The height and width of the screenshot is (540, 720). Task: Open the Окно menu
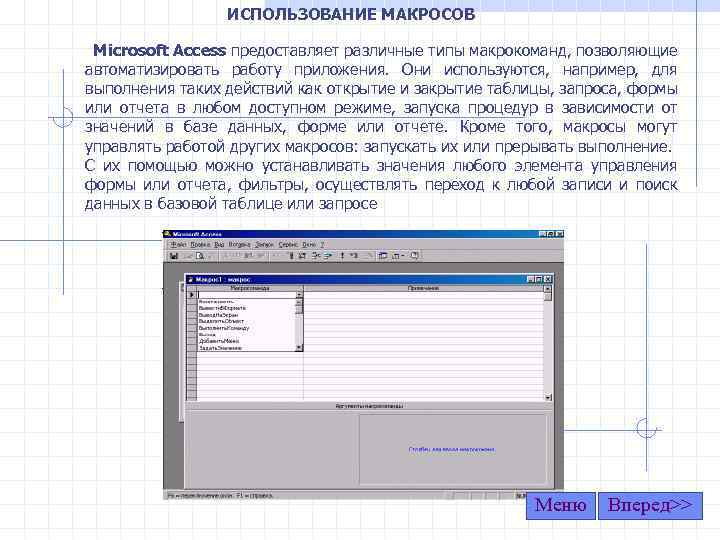(309, 245)
